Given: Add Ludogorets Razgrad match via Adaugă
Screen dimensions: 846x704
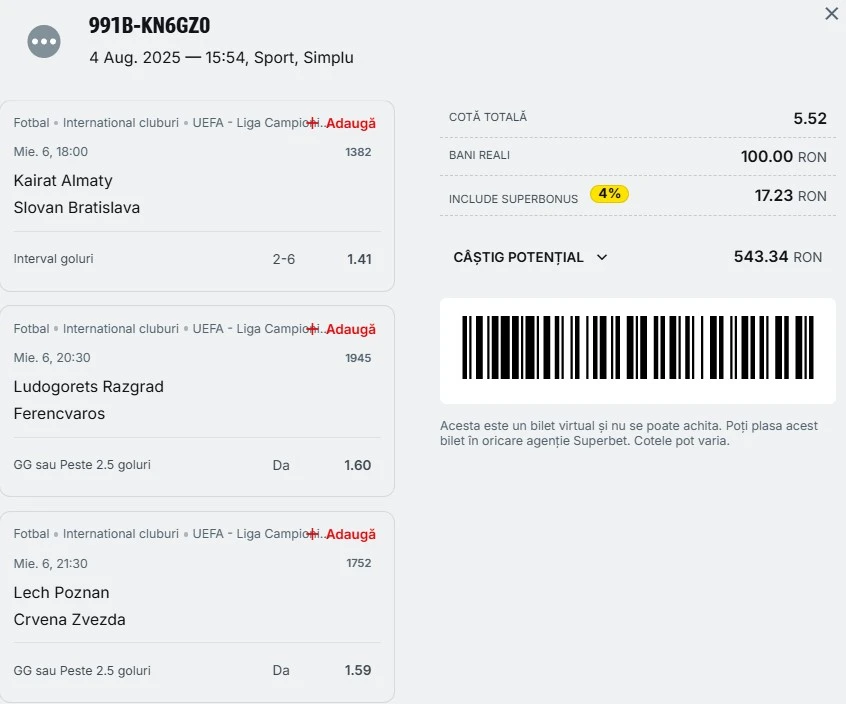Looking at the screenshot, I should click(x=342, y=329).
